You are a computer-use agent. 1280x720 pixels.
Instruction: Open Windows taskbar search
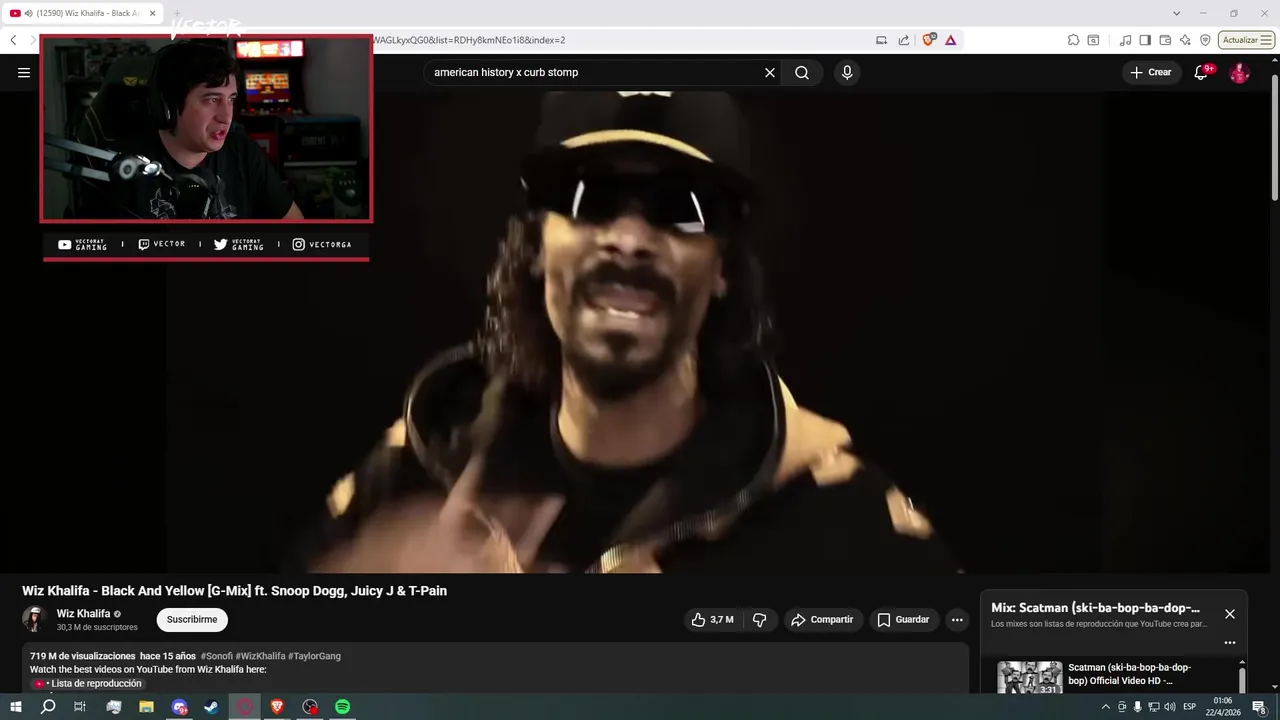[x=48, y=707]
